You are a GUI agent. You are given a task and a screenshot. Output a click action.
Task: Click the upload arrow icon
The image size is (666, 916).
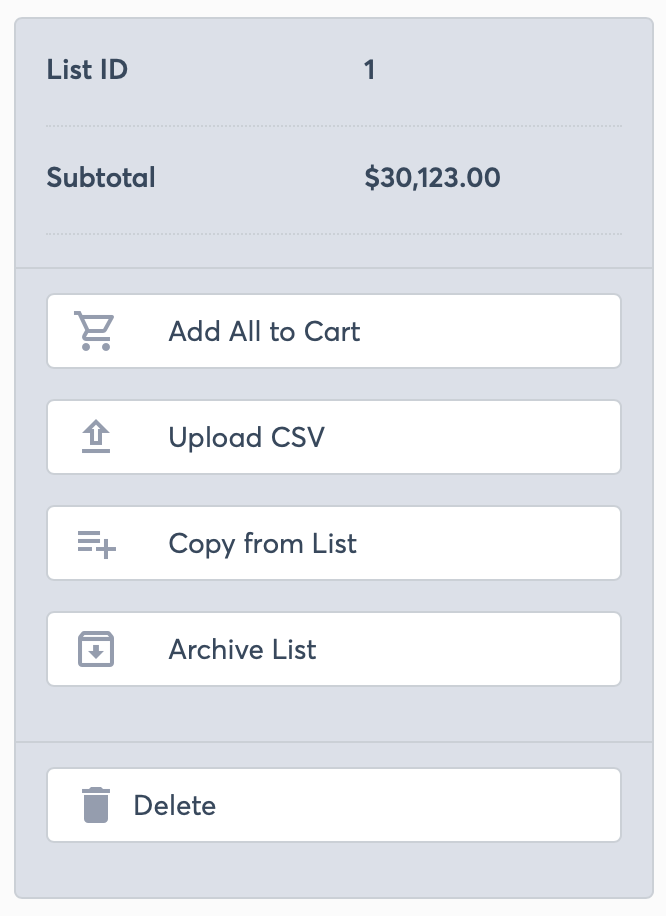(96, 436)
